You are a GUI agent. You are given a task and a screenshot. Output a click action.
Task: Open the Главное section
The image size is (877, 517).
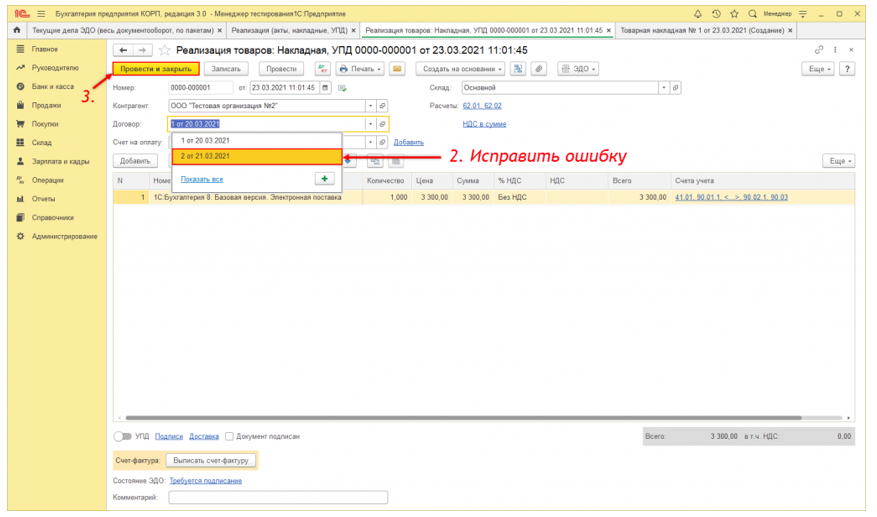(45, 49)
